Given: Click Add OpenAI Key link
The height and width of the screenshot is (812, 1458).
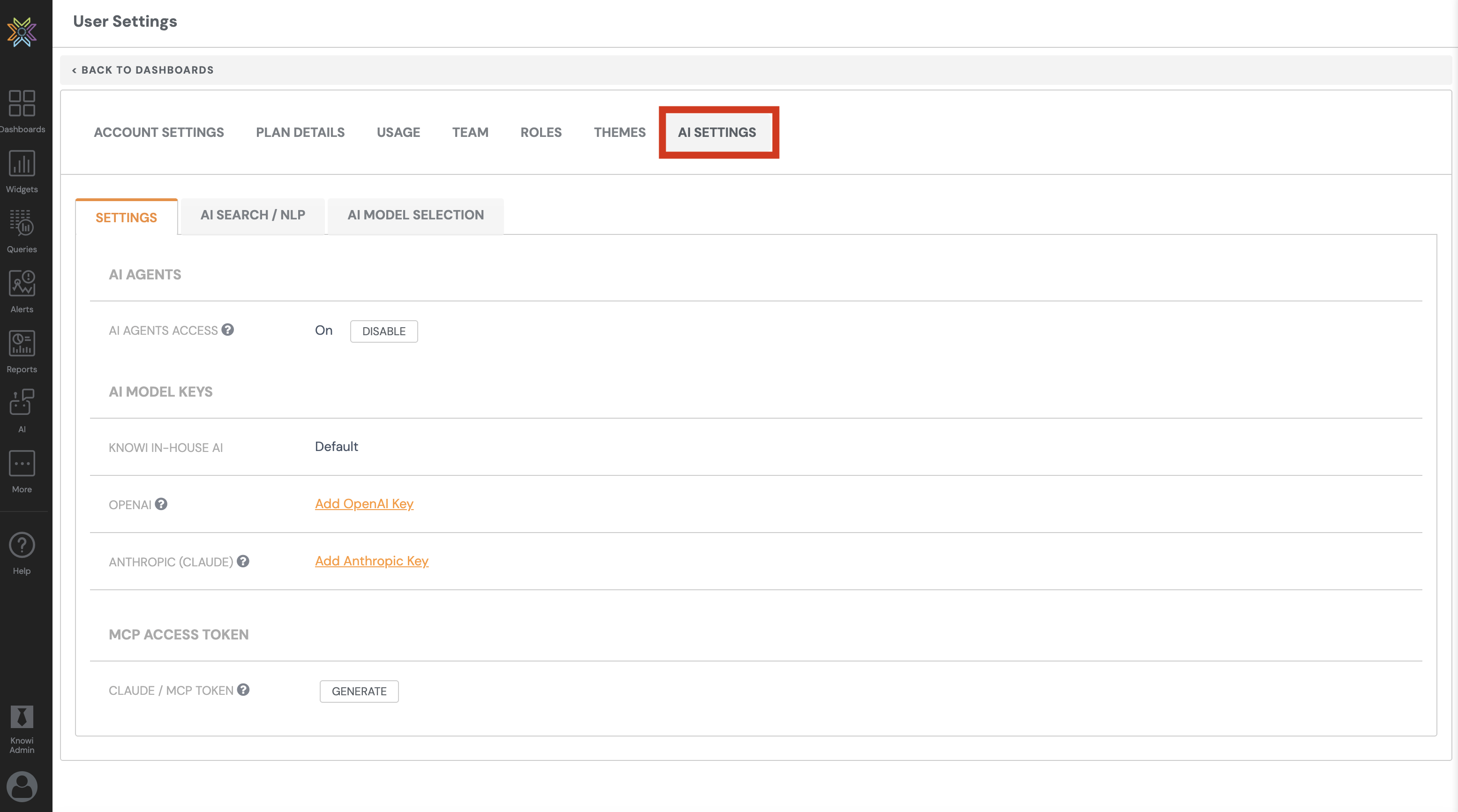Looking at the screenshot, I should tap(364, 504).
